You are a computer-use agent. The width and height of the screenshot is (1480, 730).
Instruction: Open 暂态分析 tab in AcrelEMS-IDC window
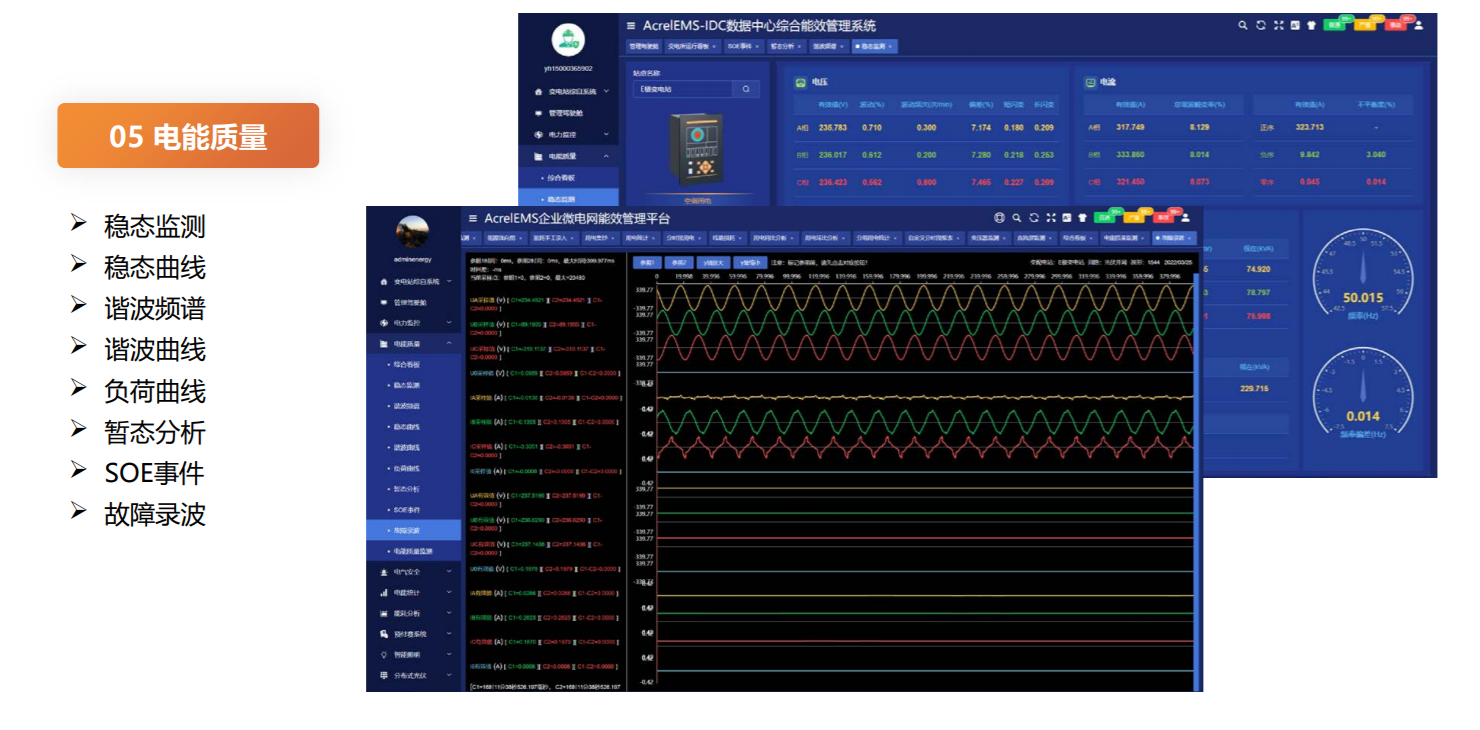pyautogui.click(x=786, y=46)
